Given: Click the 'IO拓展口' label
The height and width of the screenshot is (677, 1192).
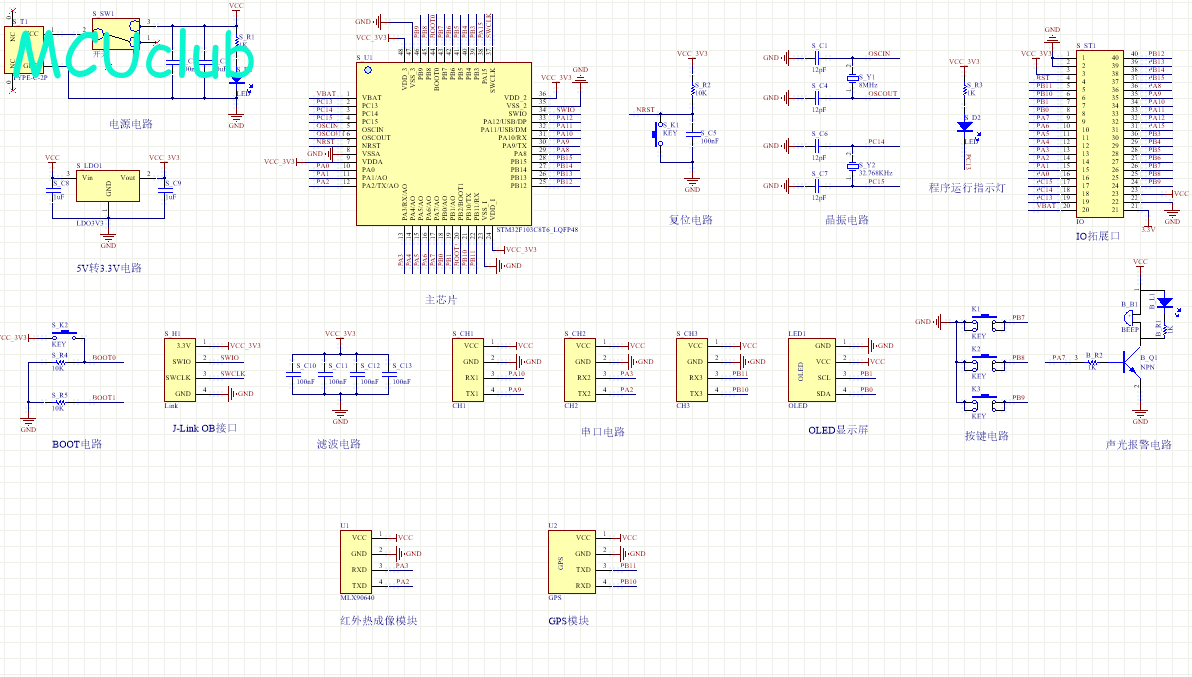Looking at the screenshot, I should point(1097,236).
